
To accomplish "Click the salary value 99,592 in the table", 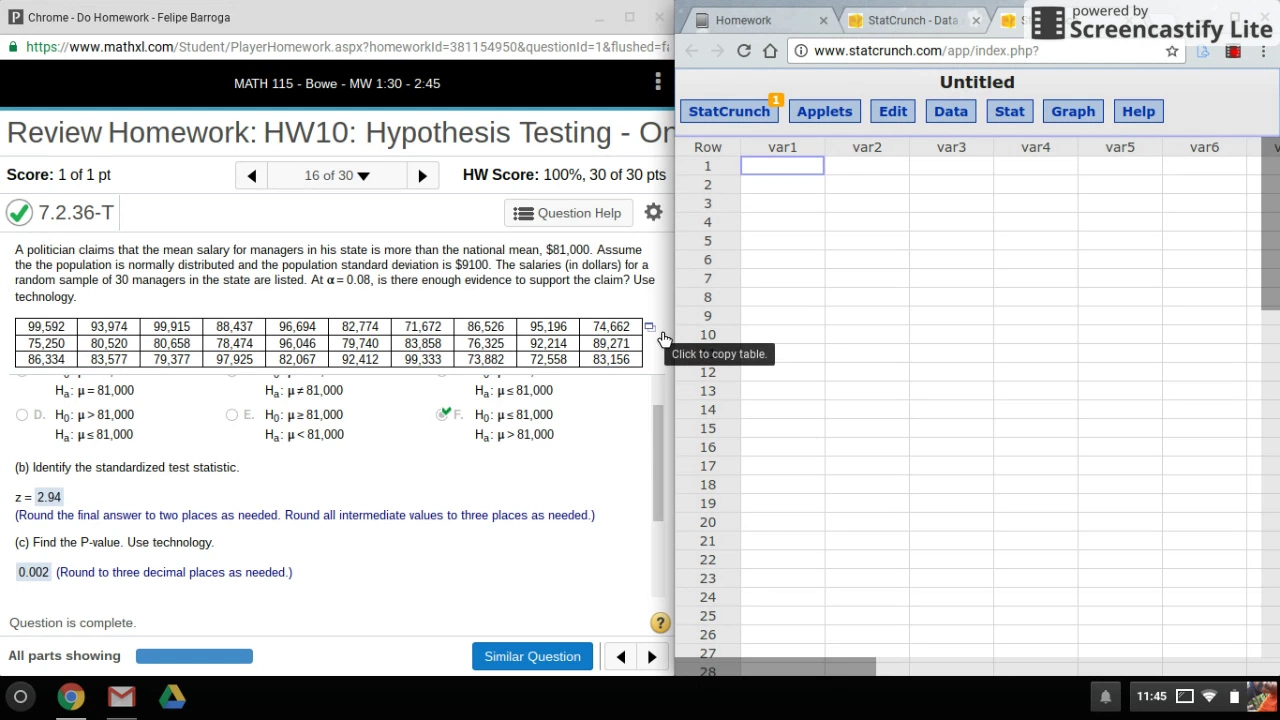I will click(x=46, y=327).
